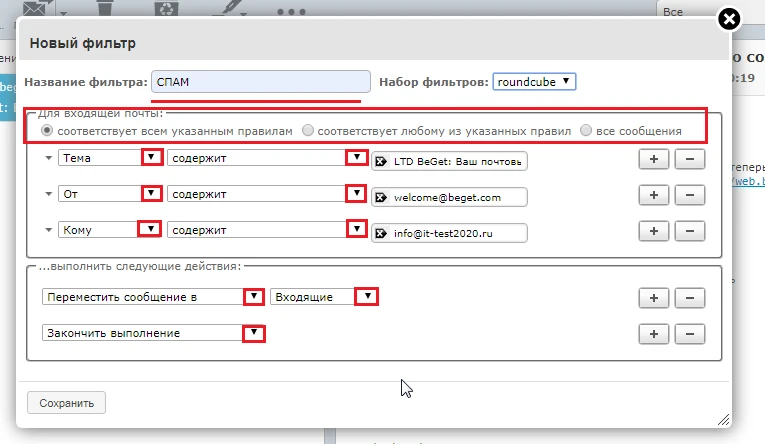The image size is (765, 444).
Task: Close the Новый фильтр dialog
Action: 730,19
